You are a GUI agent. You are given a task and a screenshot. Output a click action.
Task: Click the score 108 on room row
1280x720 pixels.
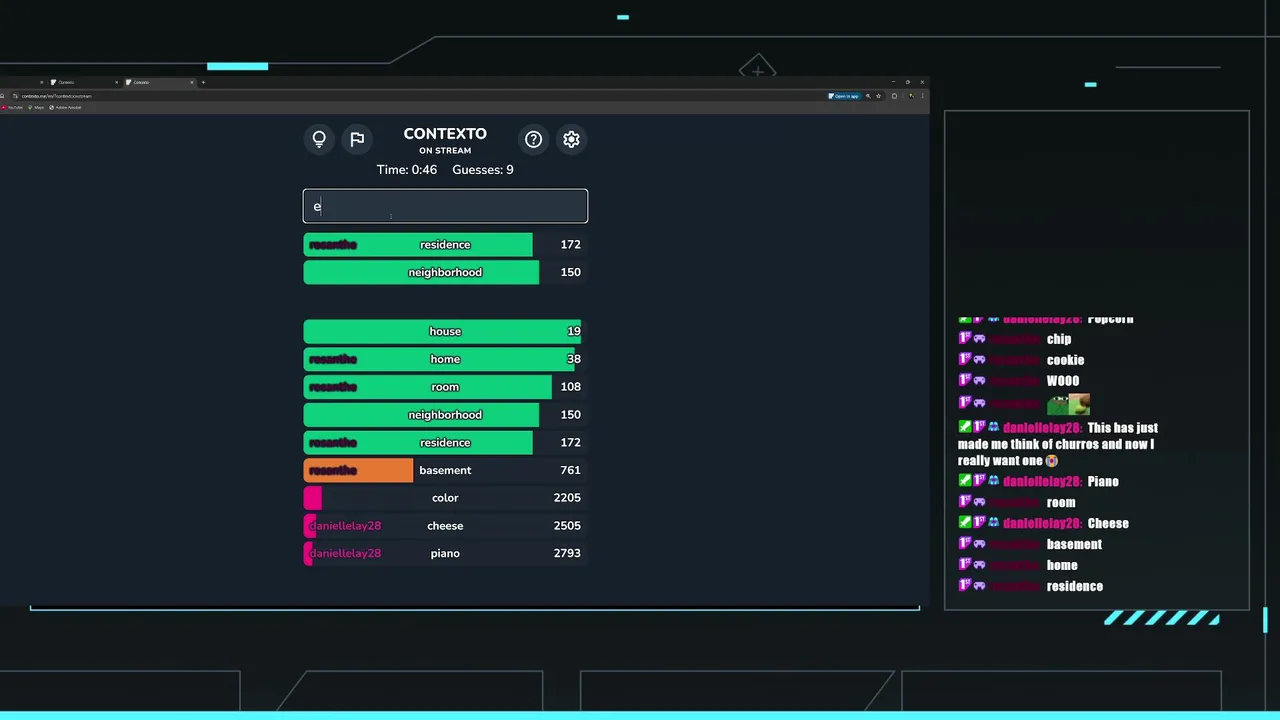[571, 387]
